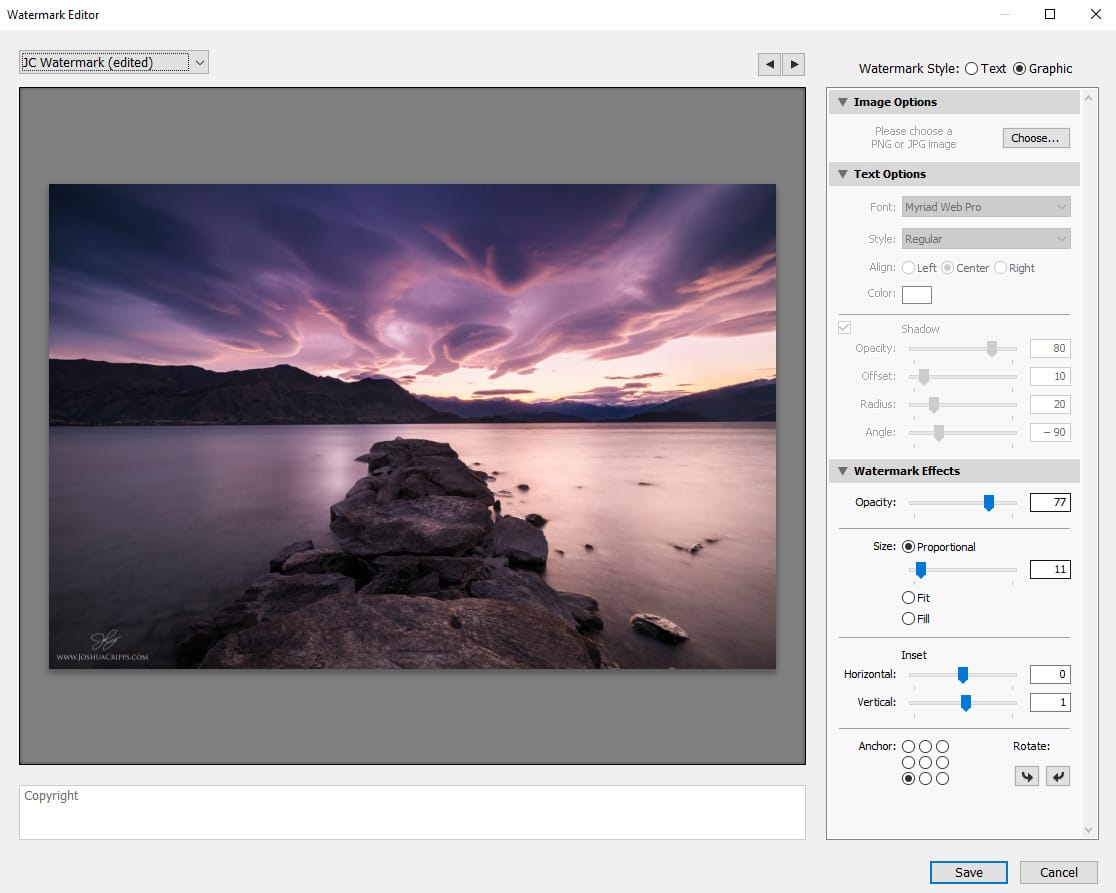The width and height of the screenshot is (1116, 893).
Task: Open the text Color swatch
Action: coord(917,294)
